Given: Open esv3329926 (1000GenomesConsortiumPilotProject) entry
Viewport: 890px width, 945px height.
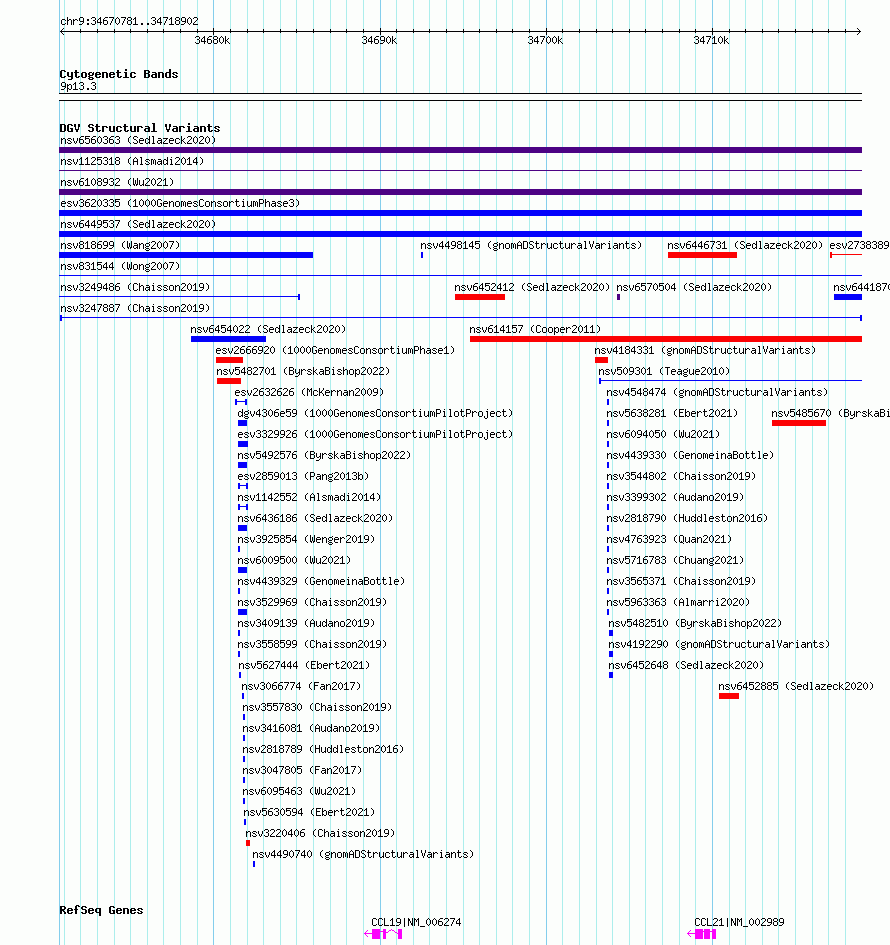Looking at the screenshot, I should click(375, 435).
